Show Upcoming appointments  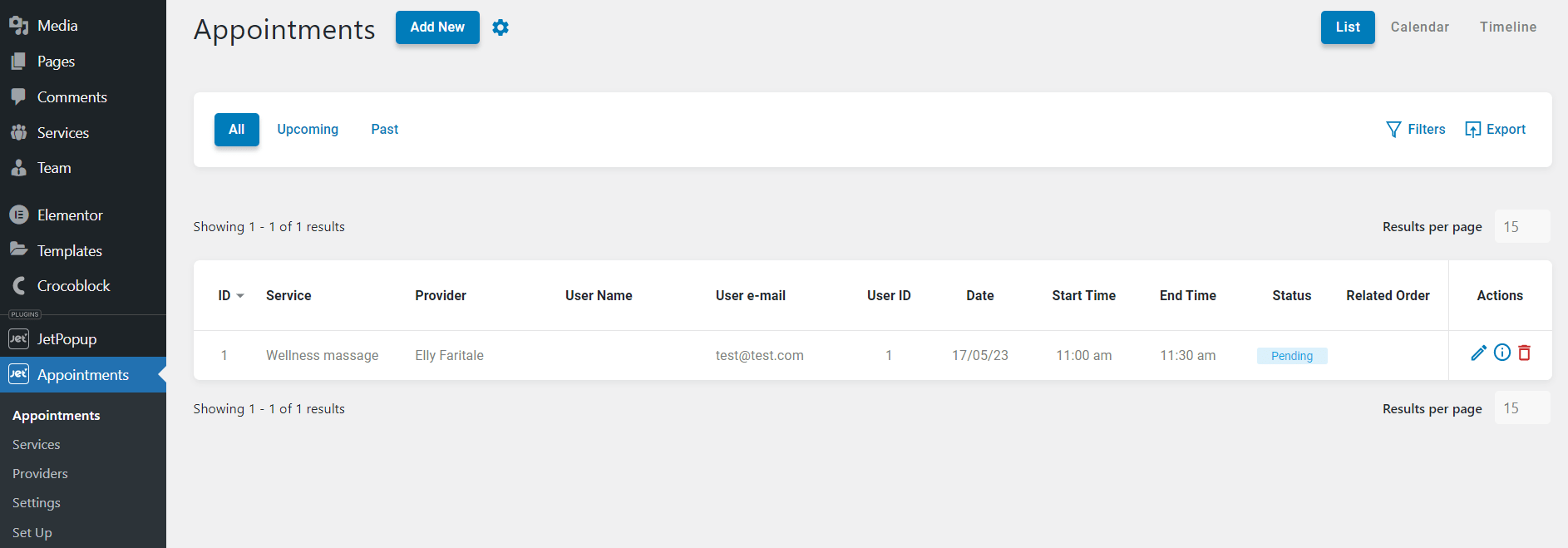(308, 130)
